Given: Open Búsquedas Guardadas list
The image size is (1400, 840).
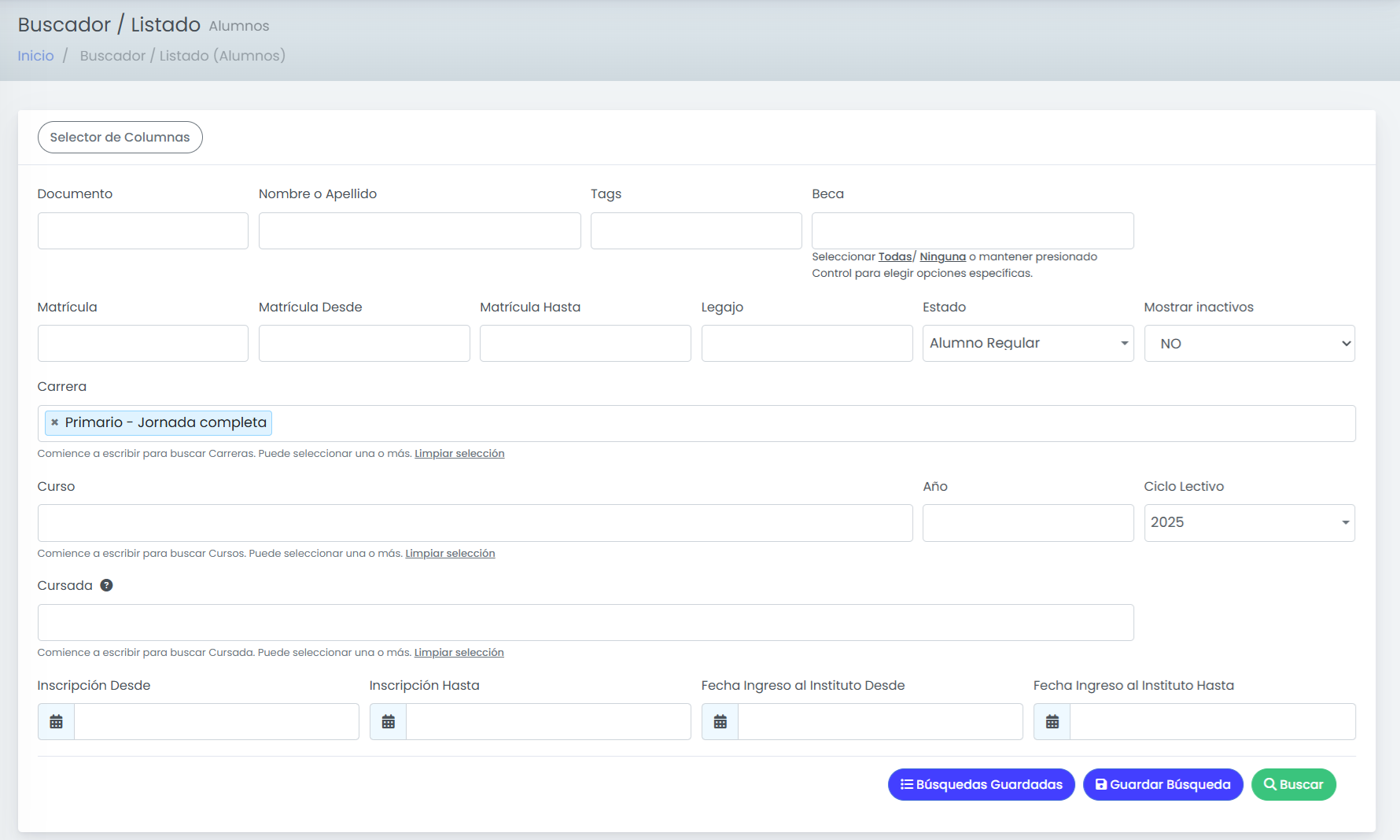Looking at the screenshot, I should (x=981, y=784).
